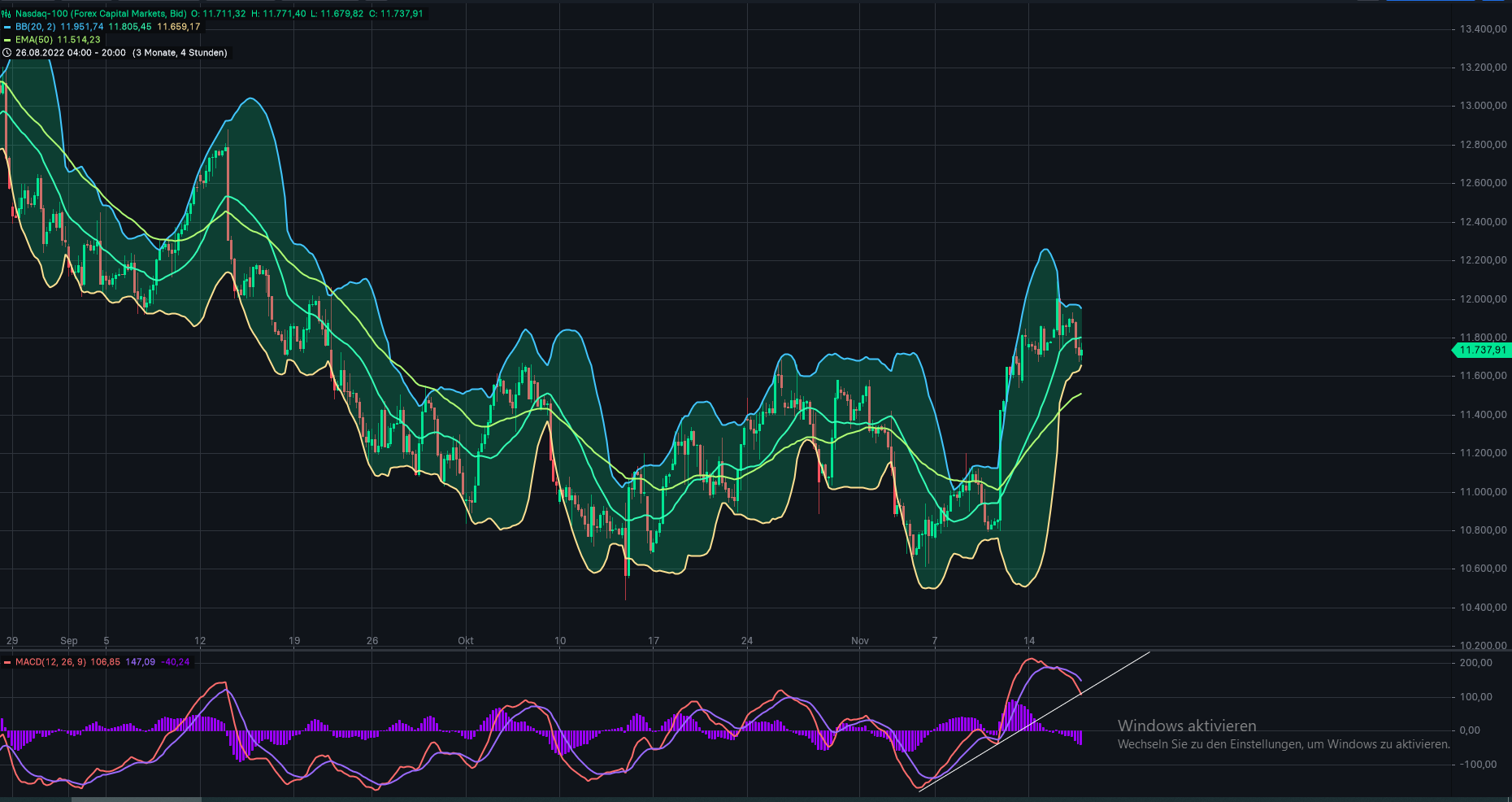Click the clock icon next to the date range
1512x802 pixels.
(x=7, y=54)
